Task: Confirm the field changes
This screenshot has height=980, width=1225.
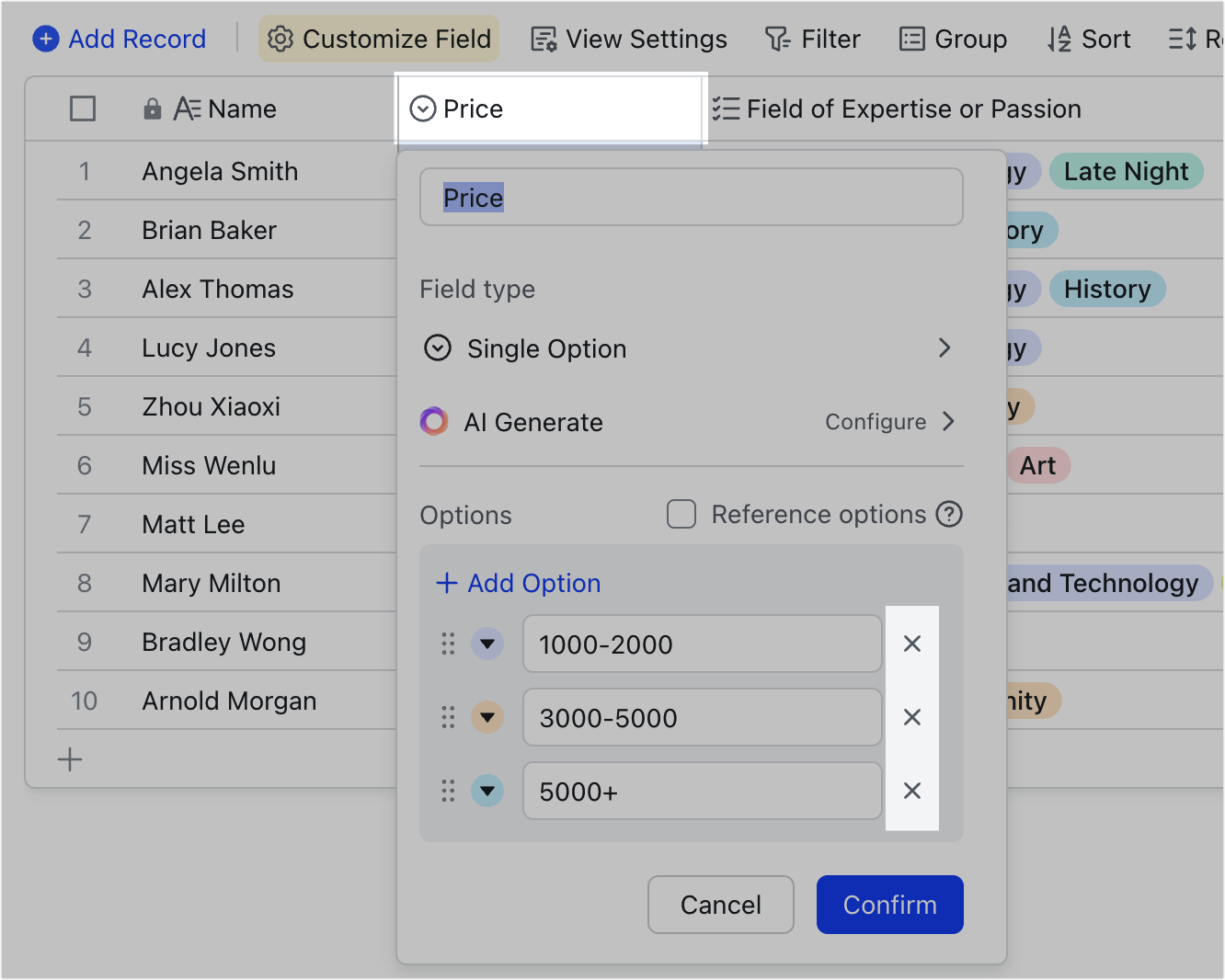Action: pyautogui.click(x=888, y=905)
